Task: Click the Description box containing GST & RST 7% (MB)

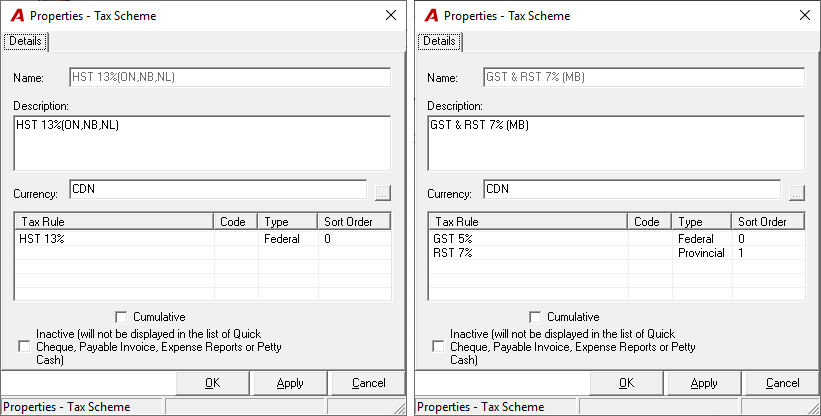Action: [616, 143]
